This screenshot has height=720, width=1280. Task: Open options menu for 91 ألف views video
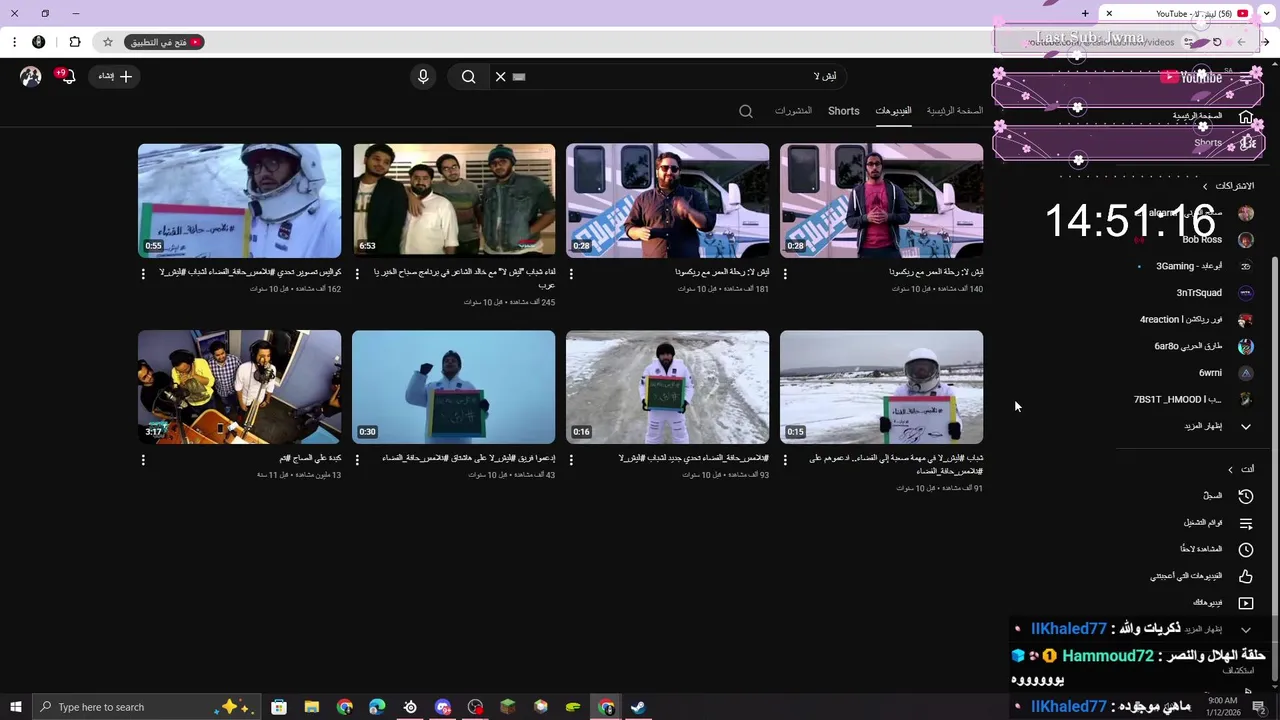click(785, 460)
